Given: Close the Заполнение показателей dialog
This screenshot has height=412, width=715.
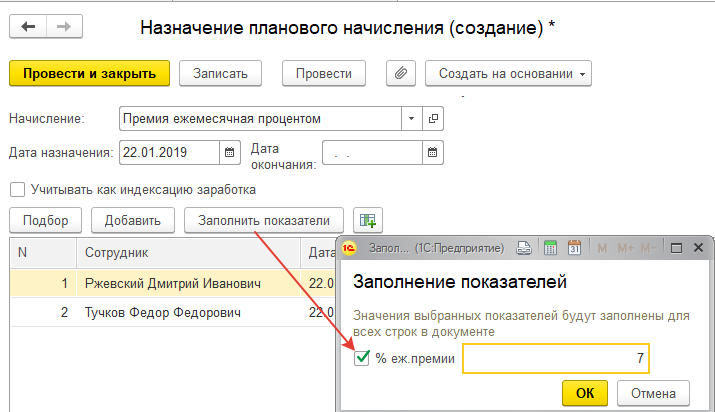Looking at the screenshot, I should click(698, 247).
